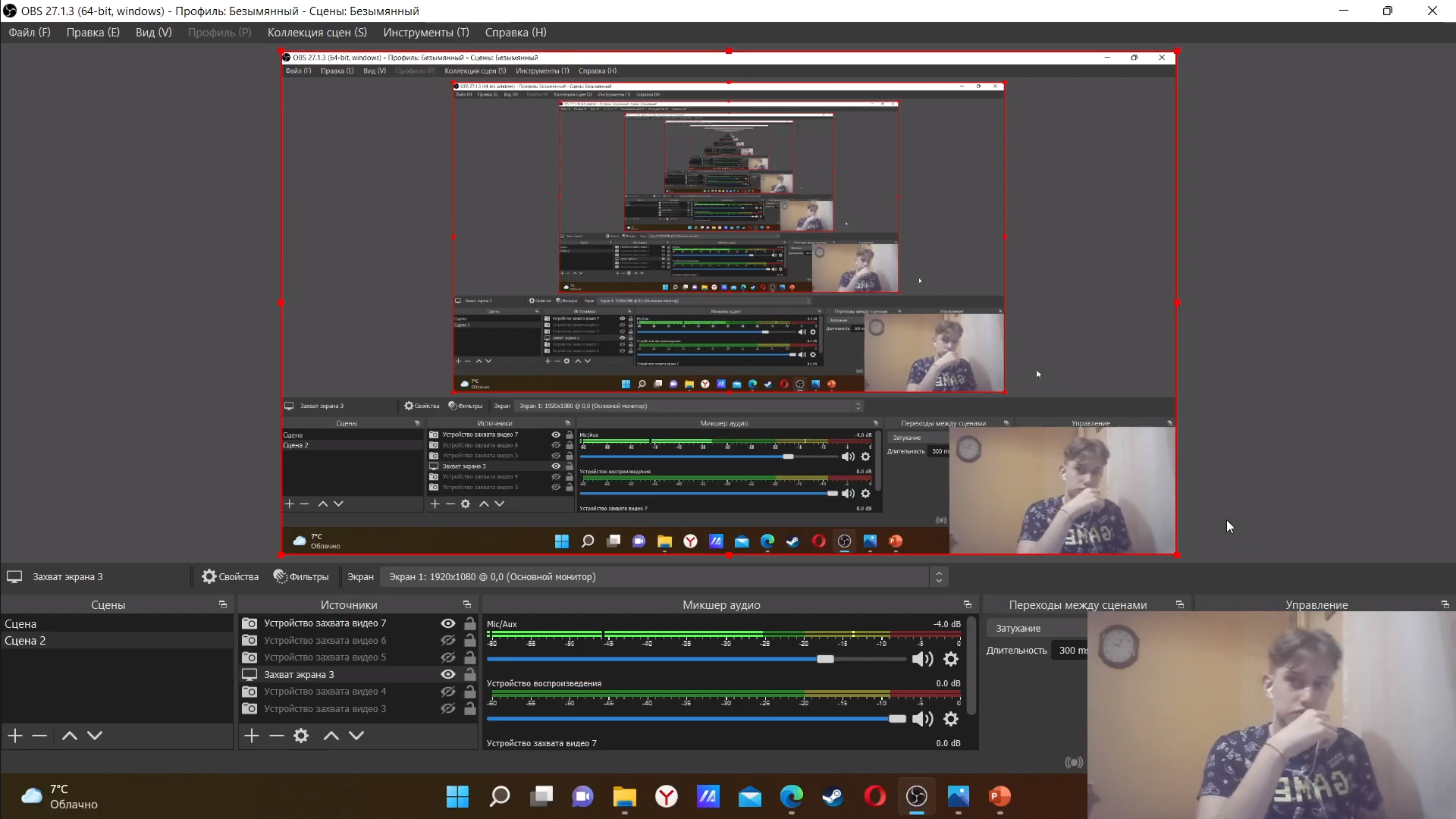This screenshot has height=819, width=1456.
Task: Open Mic/Aux audio settings gear
Action: tap(951, 659)
